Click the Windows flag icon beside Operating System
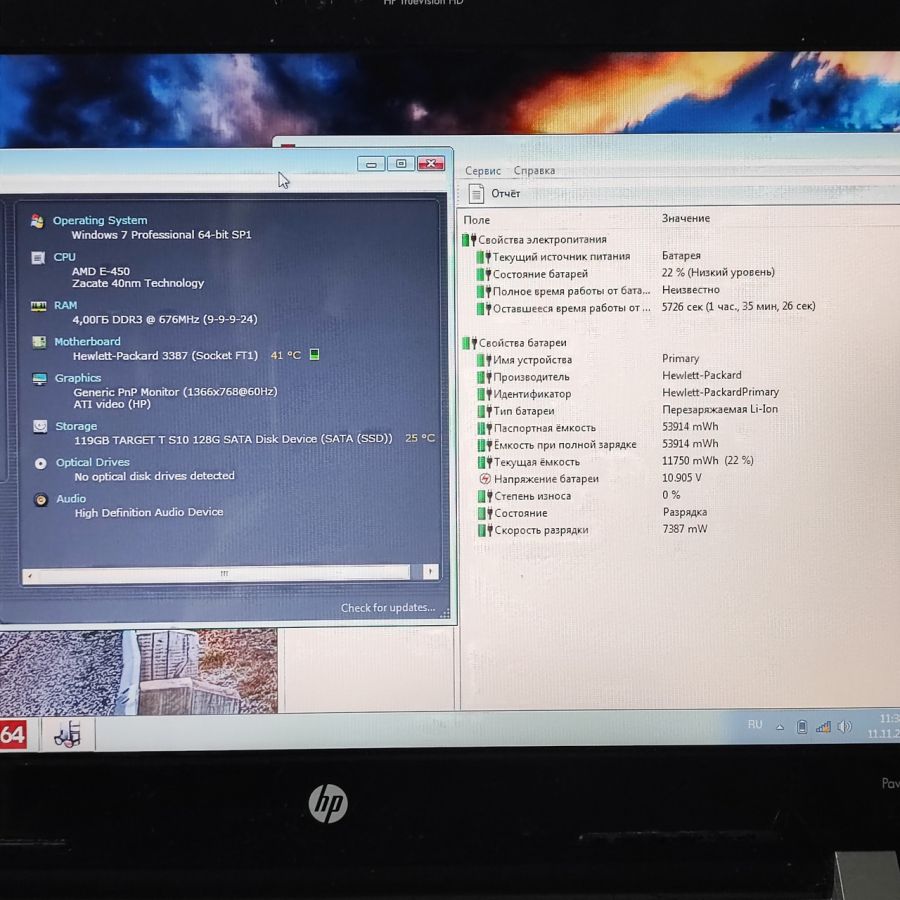 (37, 221)
